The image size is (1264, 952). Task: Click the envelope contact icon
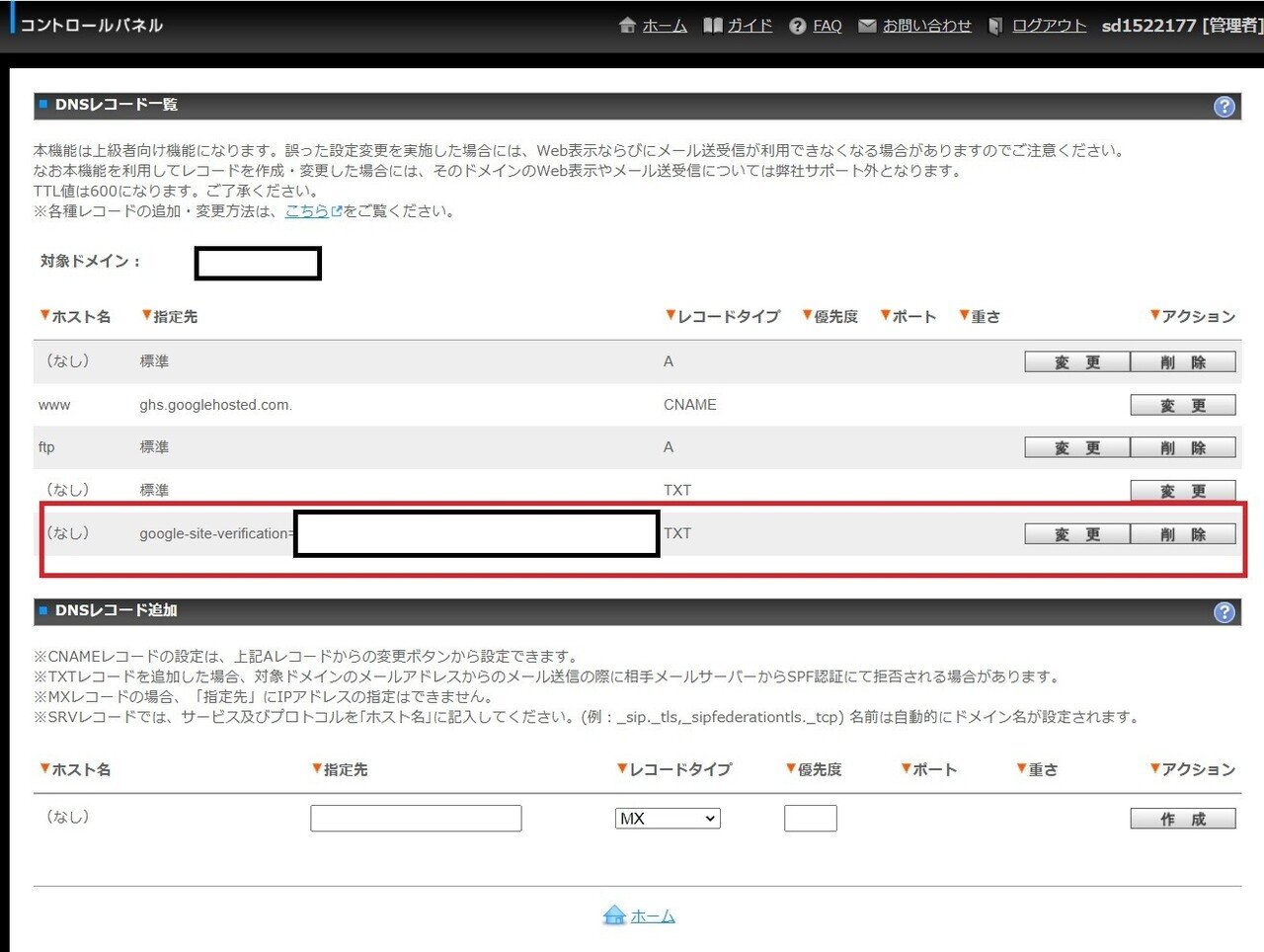pos(867,26)
